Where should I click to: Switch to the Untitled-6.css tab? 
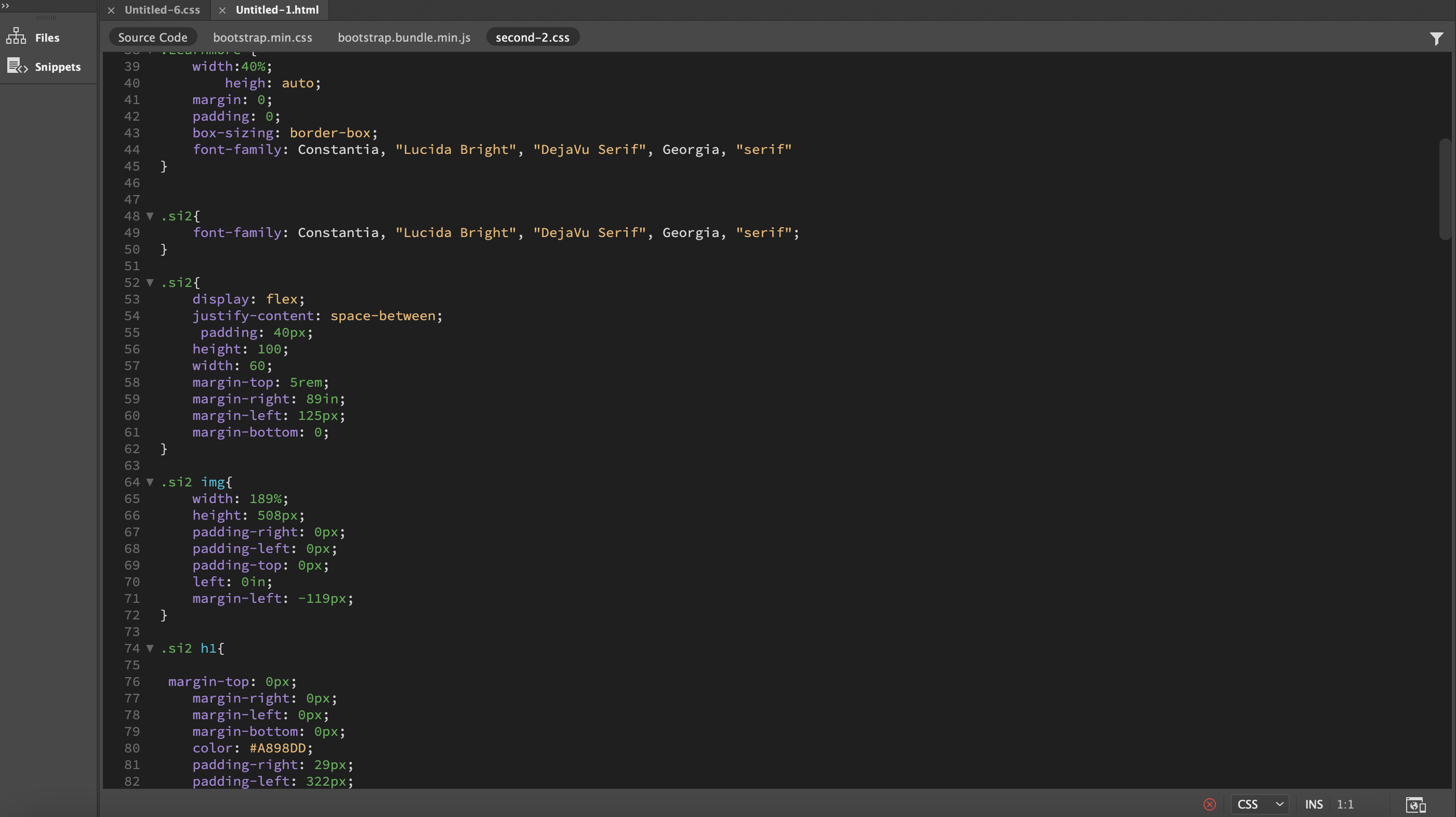coord(162,10)
